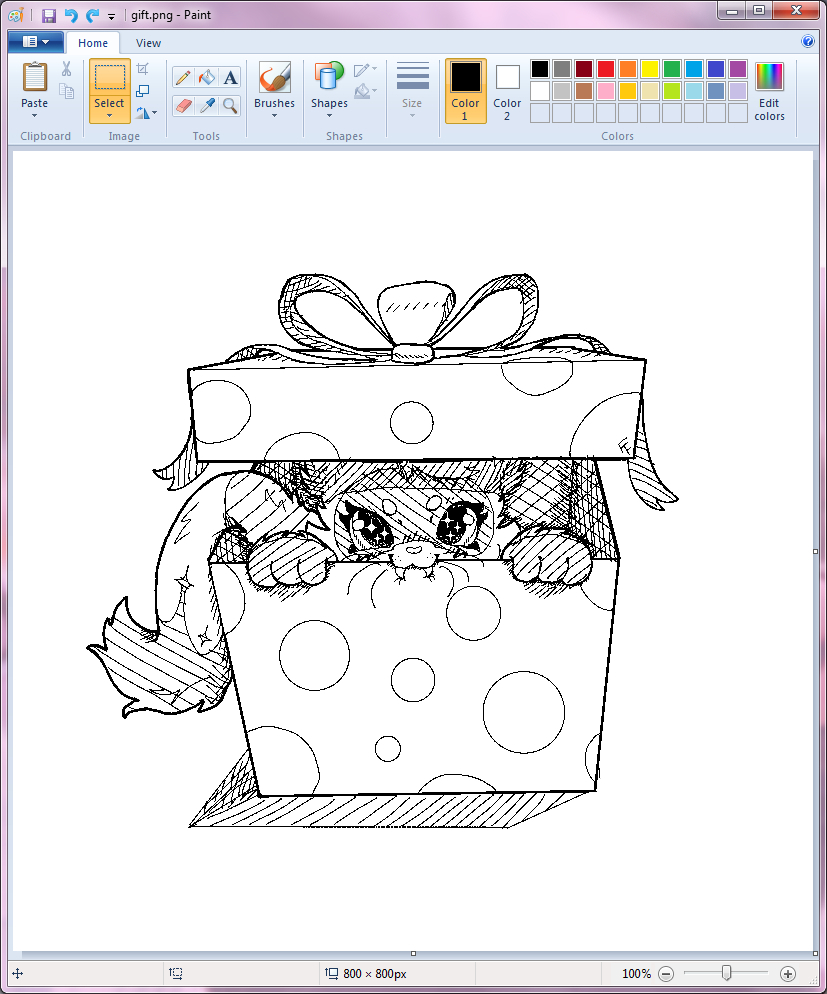The image size is (827, 994).
Task: Toggle Color 1 as the active color
Action: pyautogui.click(x=465, y=89)
